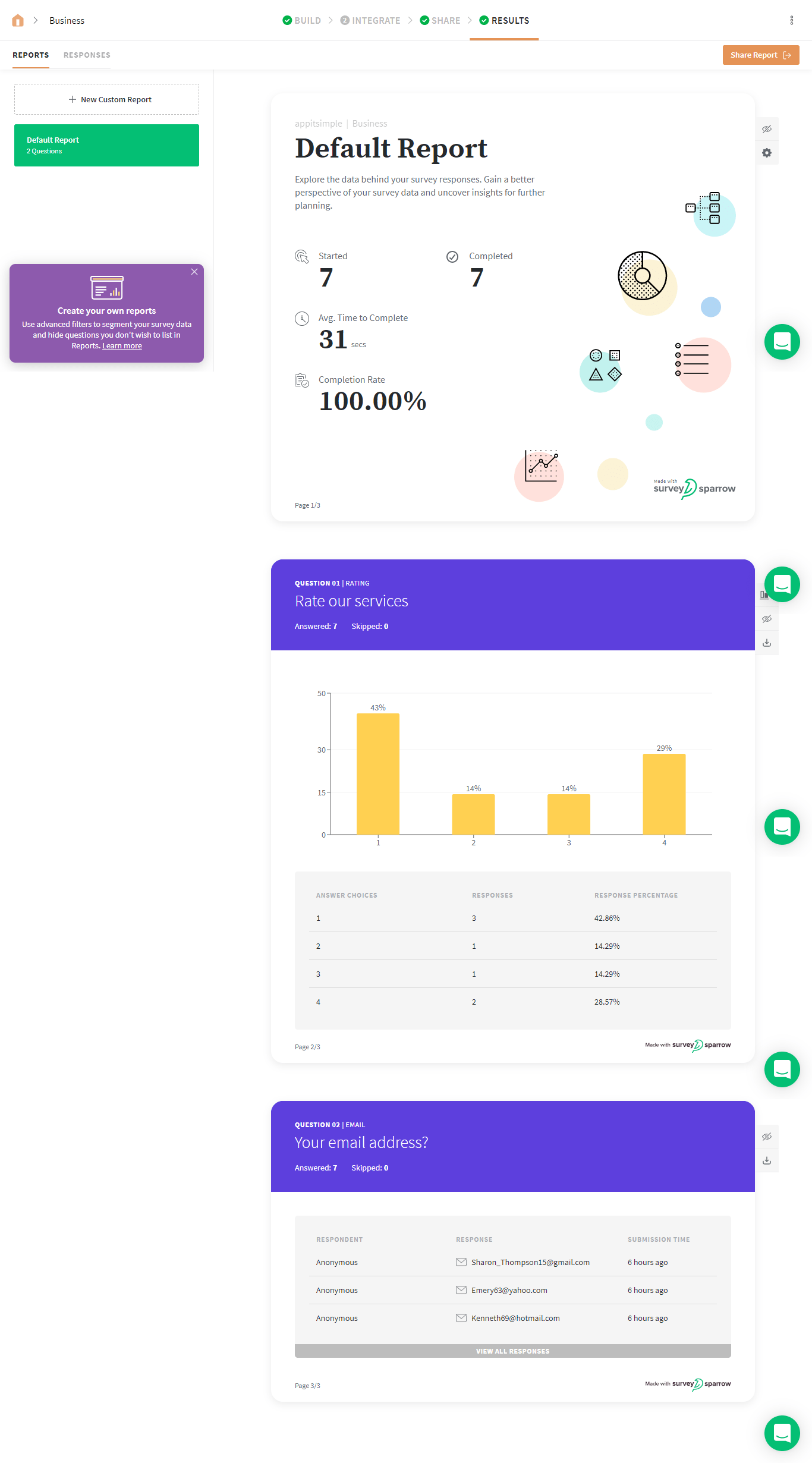
Task: Select the Default Report in sidebar
Action: pos(106,145)
